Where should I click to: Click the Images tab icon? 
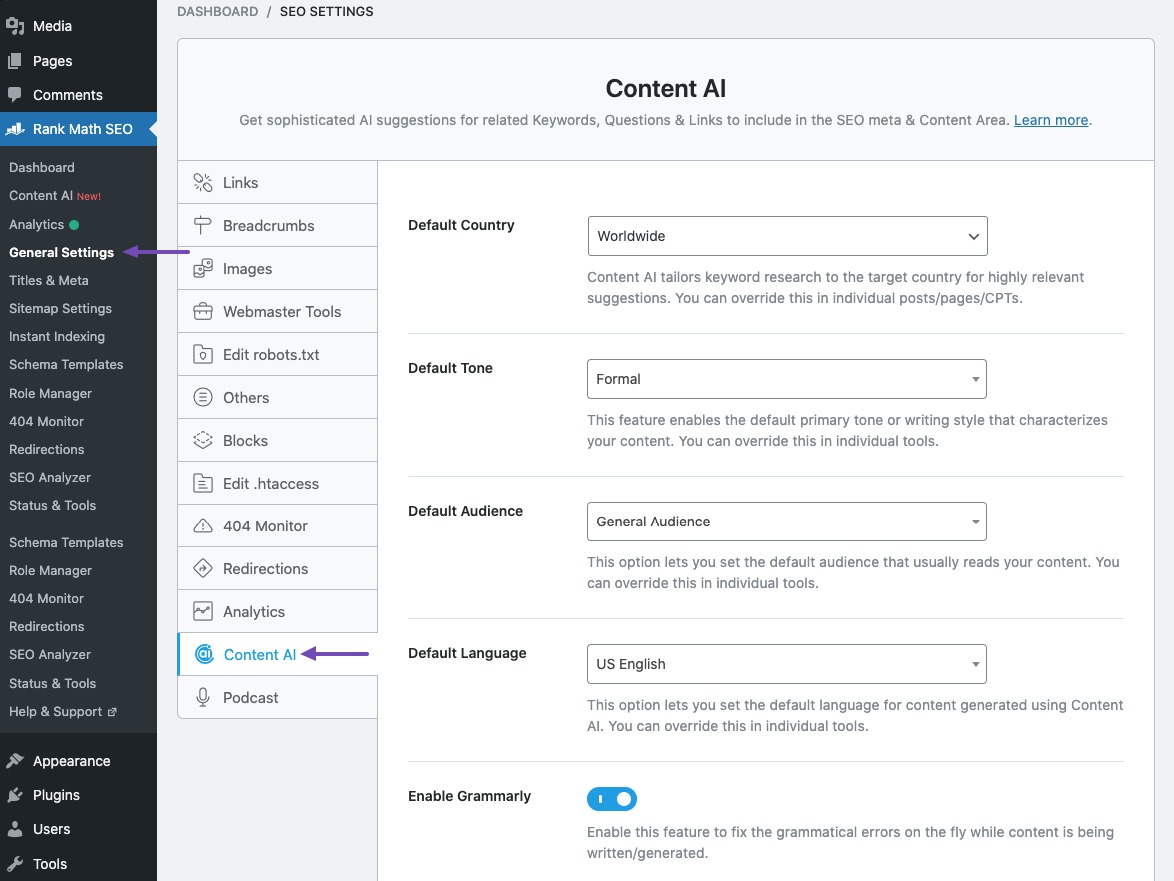(x=203, y=269)
